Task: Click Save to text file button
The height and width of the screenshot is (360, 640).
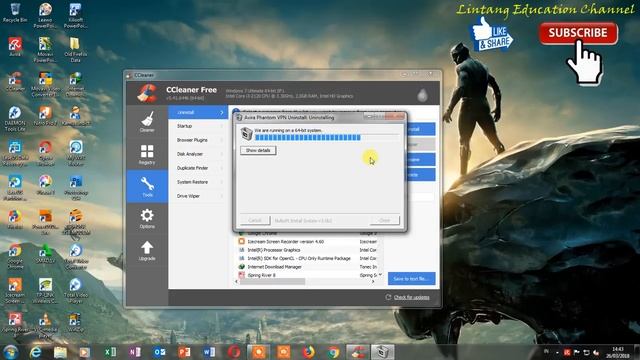Action: point(411,279)
